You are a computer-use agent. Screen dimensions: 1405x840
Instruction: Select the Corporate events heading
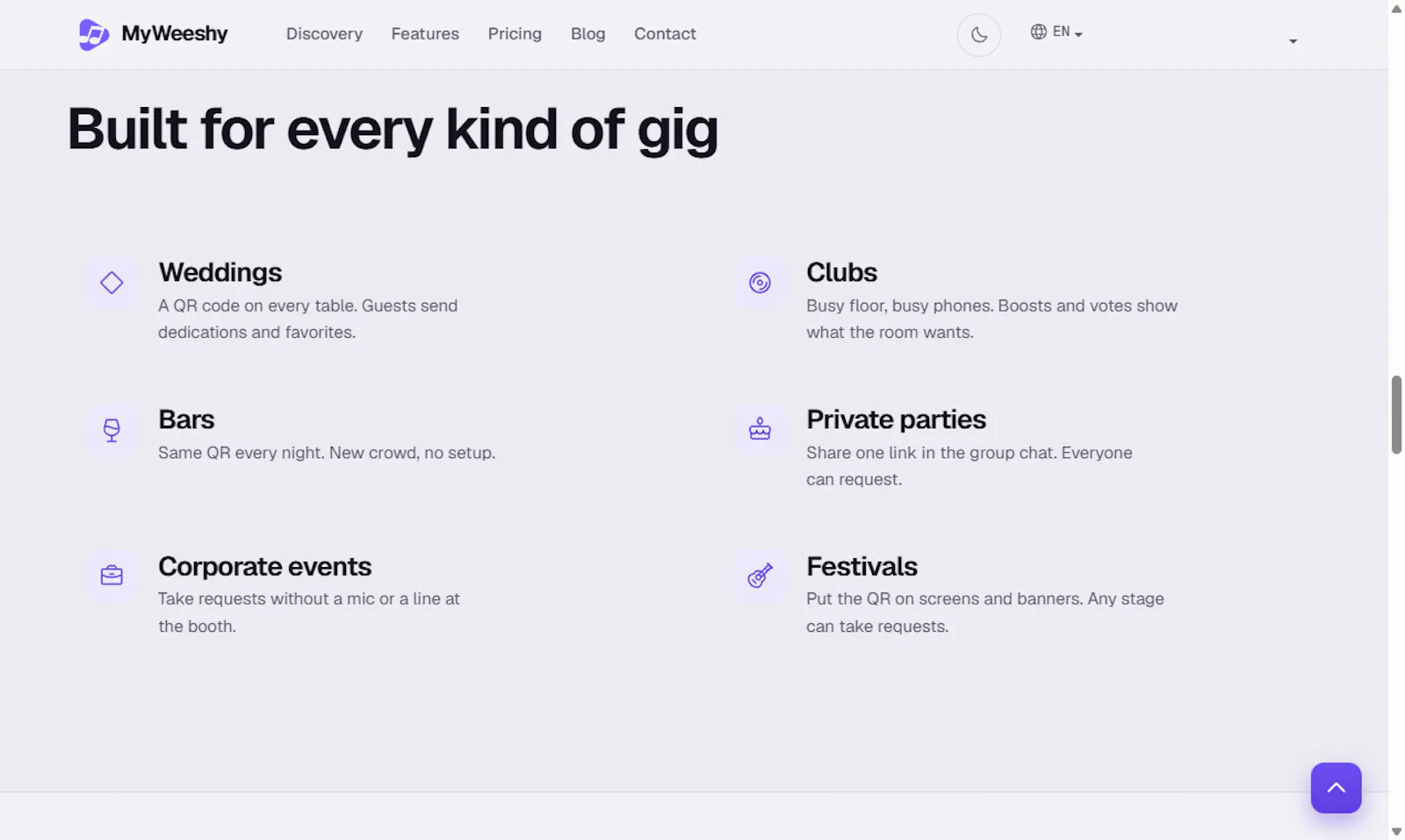point(265,566)
